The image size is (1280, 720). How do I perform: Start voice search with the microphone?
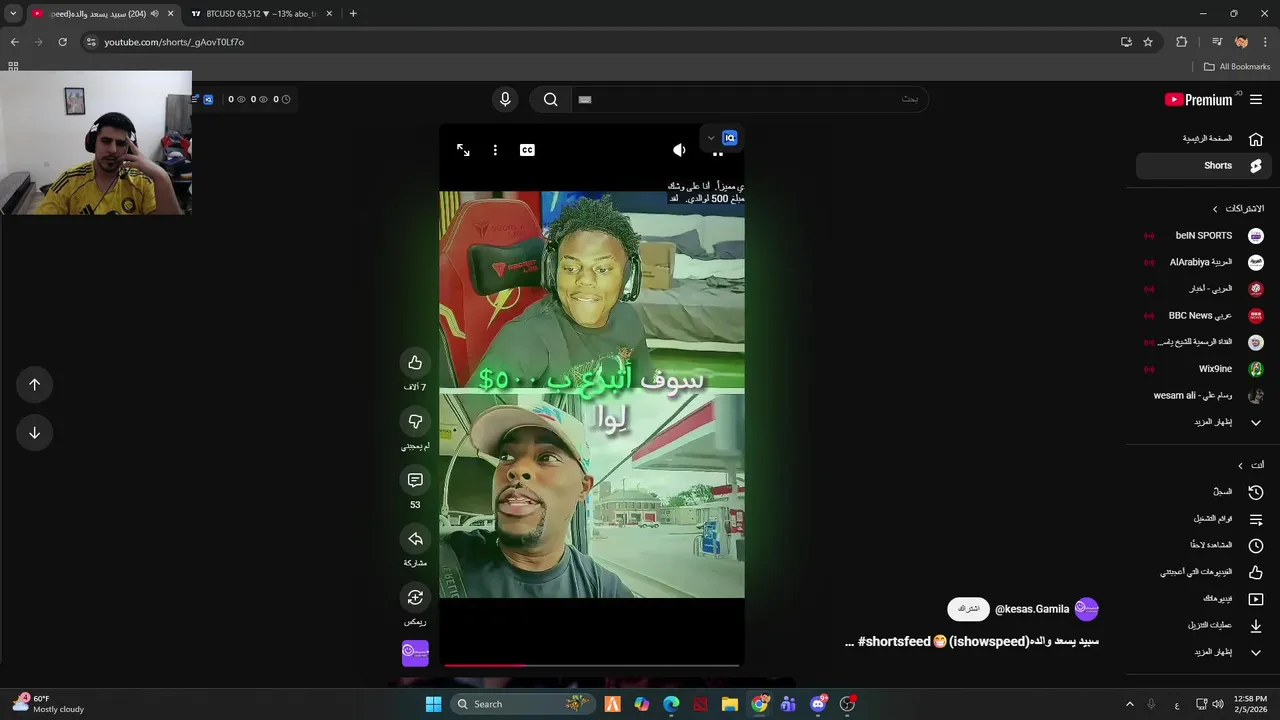[x=505, y=99]
